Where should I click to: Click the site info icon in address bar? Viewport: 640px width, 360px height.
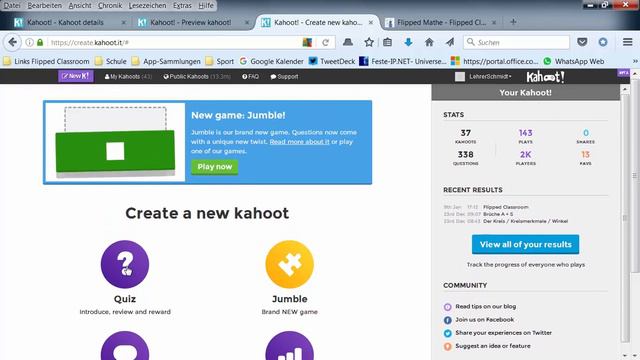29,42
